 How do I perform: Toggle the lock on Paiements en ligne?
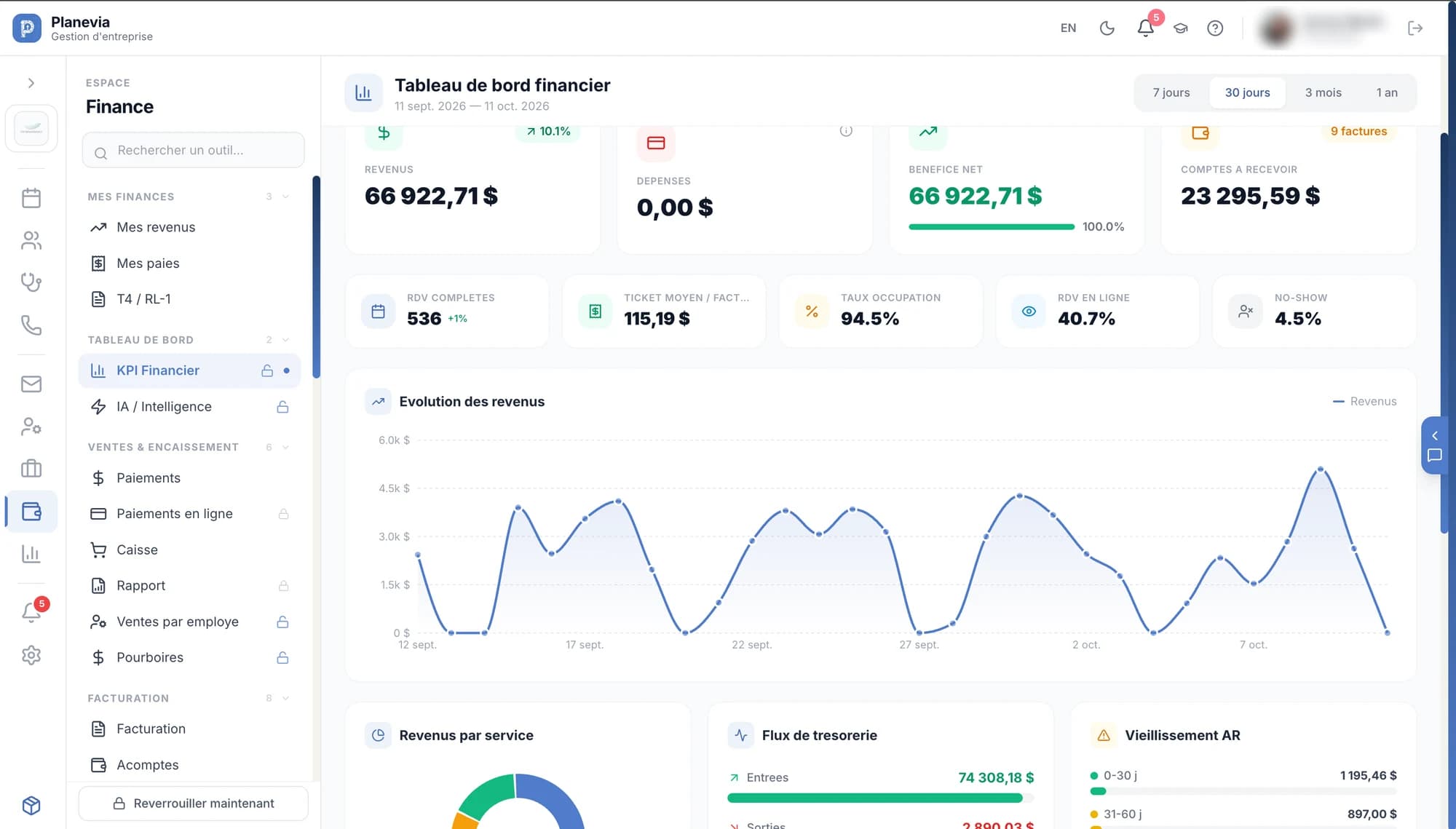point(283,514)
